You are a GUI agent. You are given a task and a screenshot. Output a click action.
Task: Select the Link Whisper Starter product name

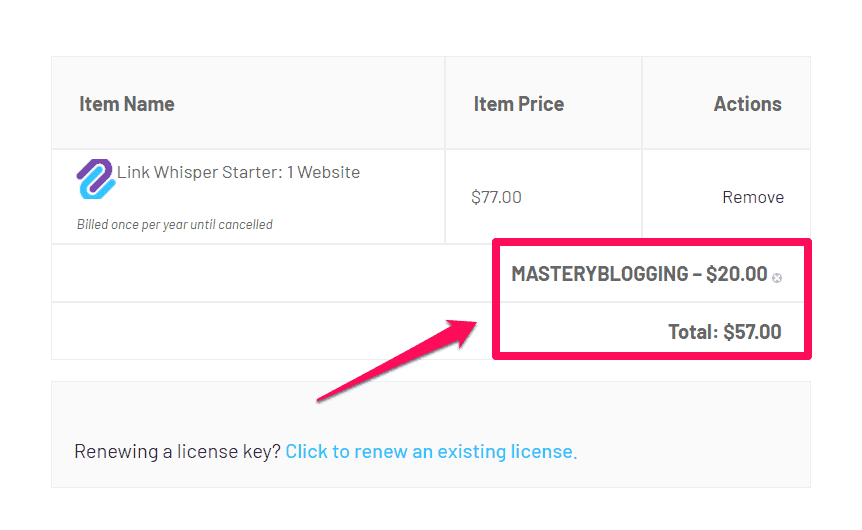coord(238,172)
